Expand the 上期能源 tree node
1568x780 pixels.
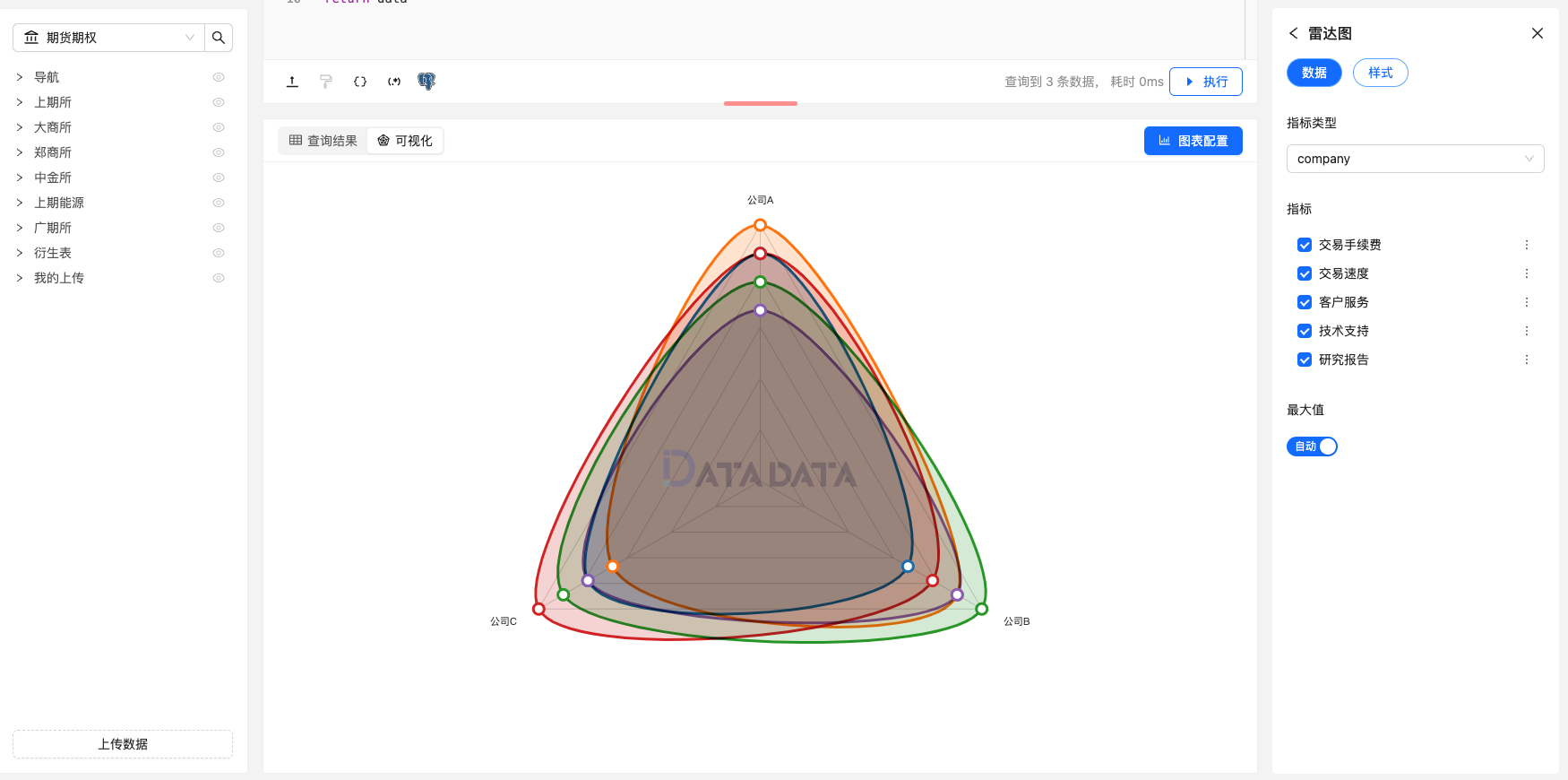click(20, 203)
